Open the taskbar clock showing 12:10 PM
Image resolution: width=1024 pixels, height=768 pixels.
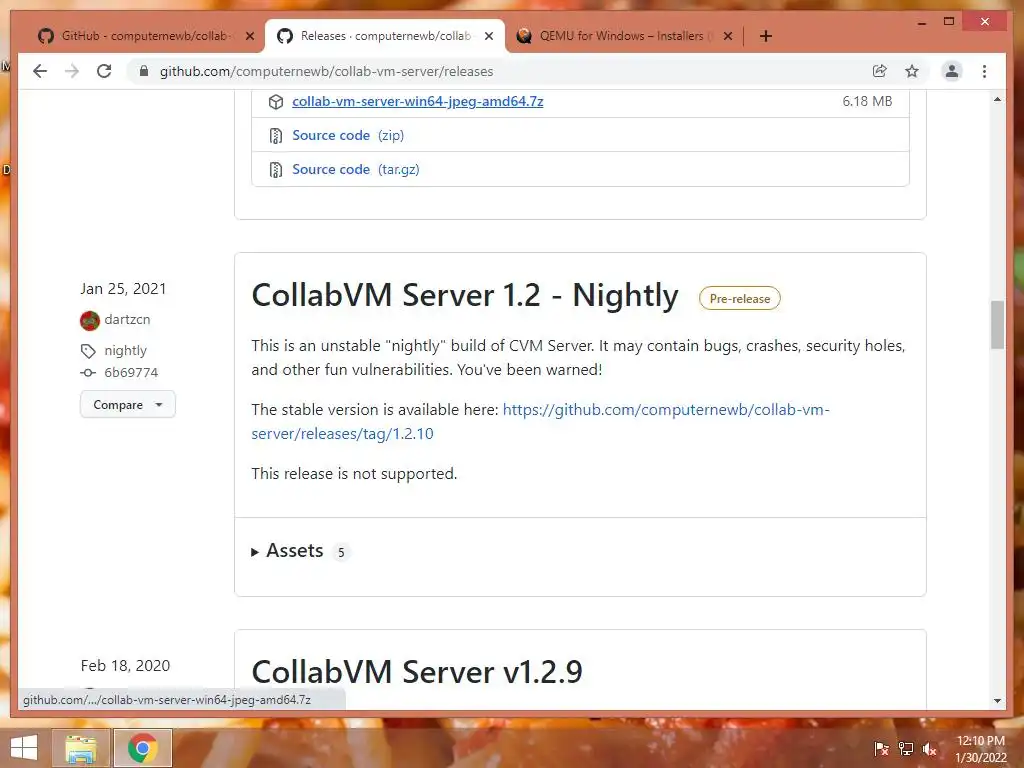tap(980, 749)
